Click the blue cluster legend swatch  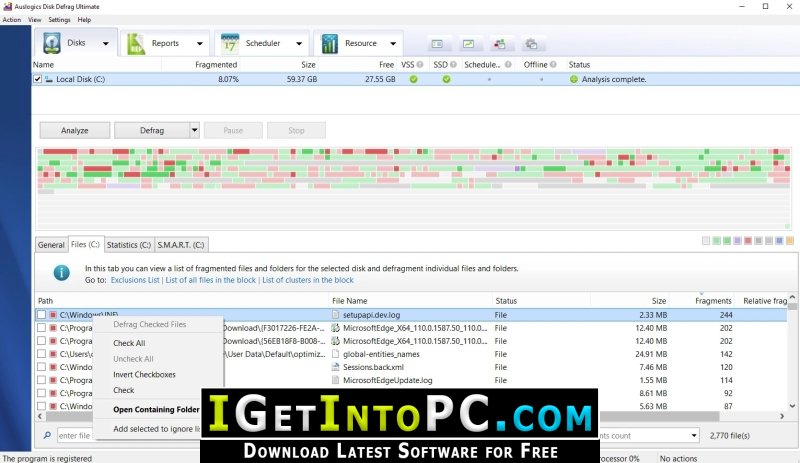pyautogui.click(x=779, y=240)
